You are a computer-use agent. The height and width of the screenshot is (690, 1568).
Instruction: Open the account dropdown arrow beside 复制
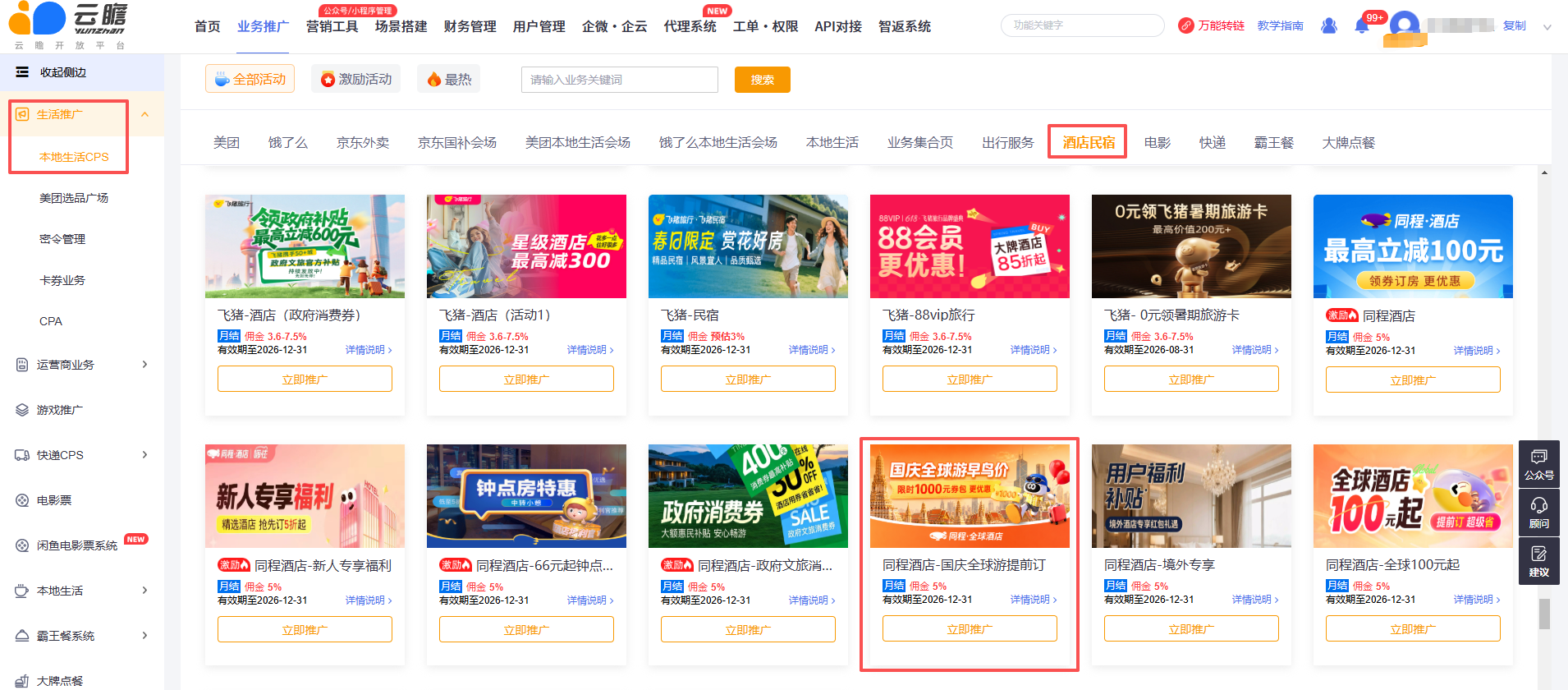(x=1547, y=26)
